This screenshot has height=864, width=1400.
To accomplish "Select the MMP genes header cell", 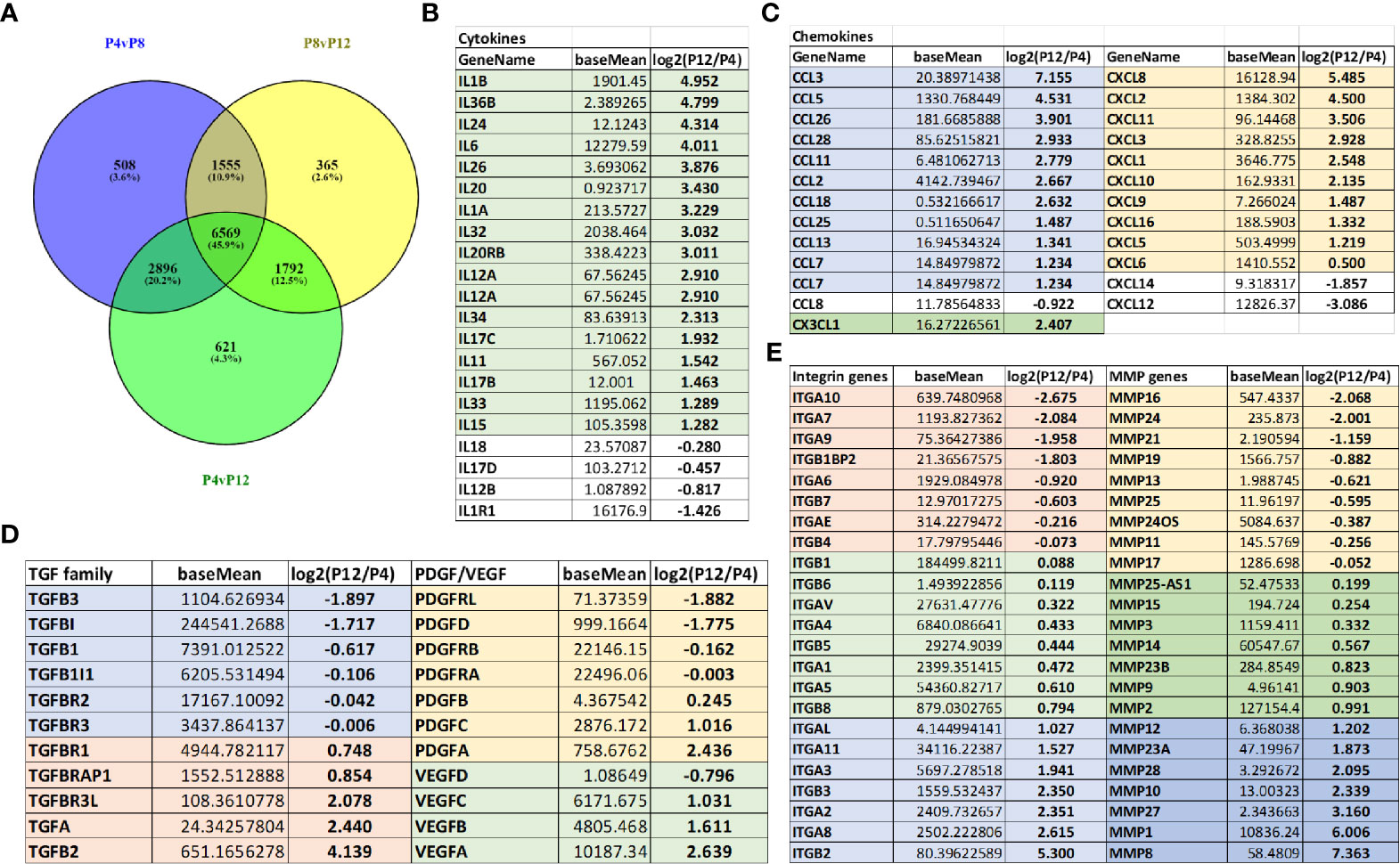I will [1167, 376].
